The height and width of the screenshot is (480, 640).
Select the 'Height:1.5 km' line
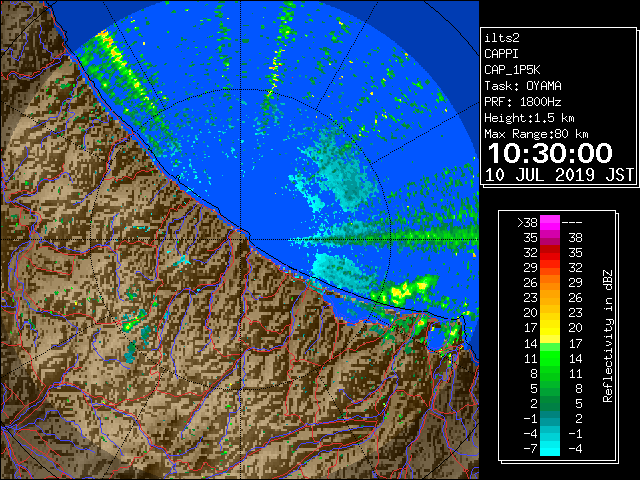tap(529, 118)
